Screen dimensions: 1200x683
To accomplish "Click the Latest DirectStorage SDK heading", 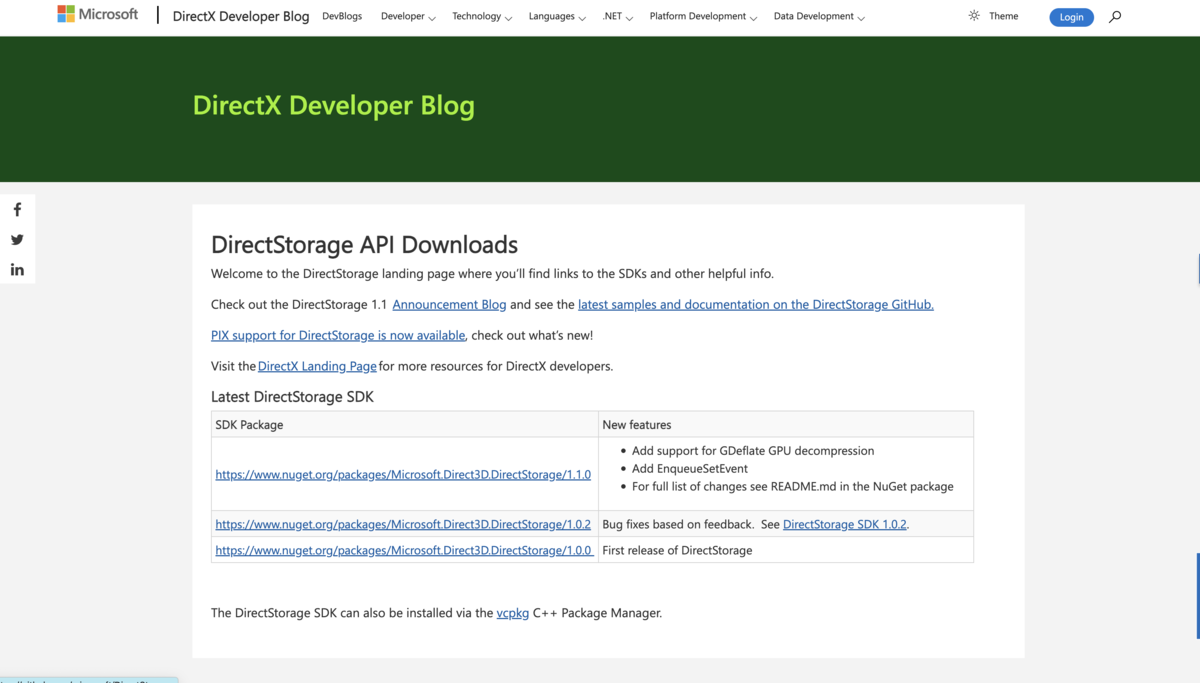I will click(292, 397).
